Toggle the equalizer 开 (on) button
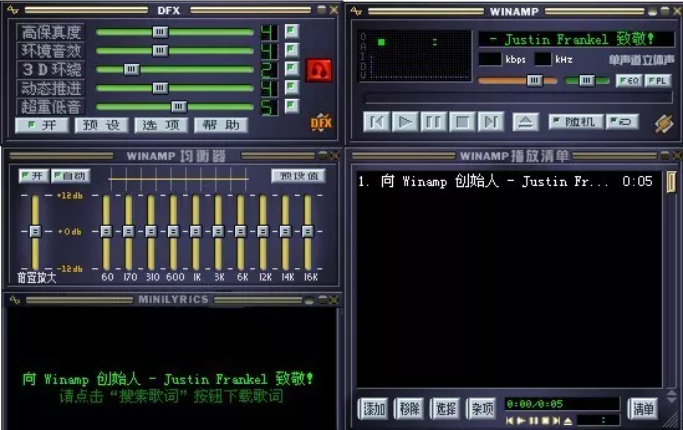This screenshot has width=683, height=430. click(34, 176)
